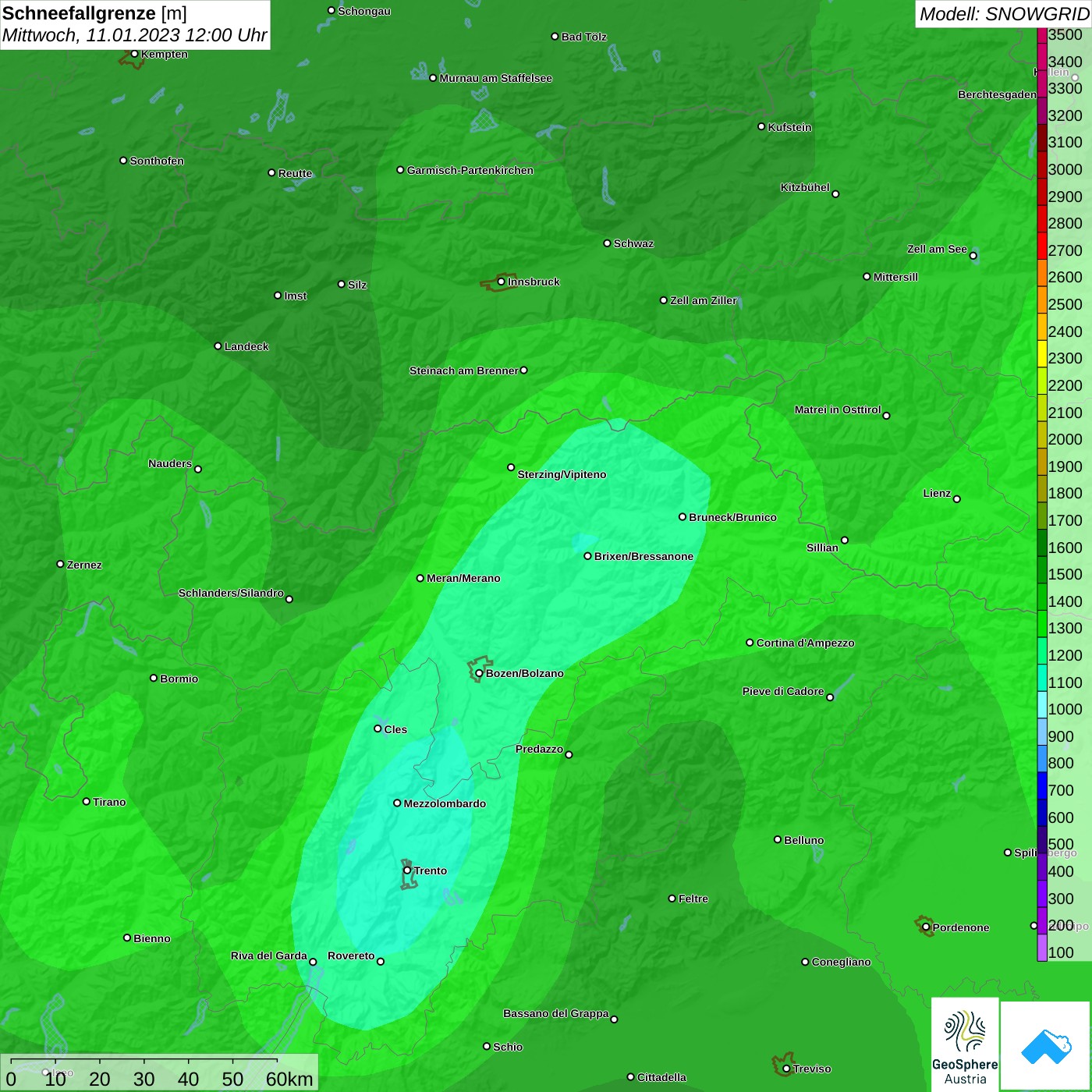Screen dimensions: 1092x1092
Task: Click the 'Pieve di Cadore' label
Action: tap(783, 691)
